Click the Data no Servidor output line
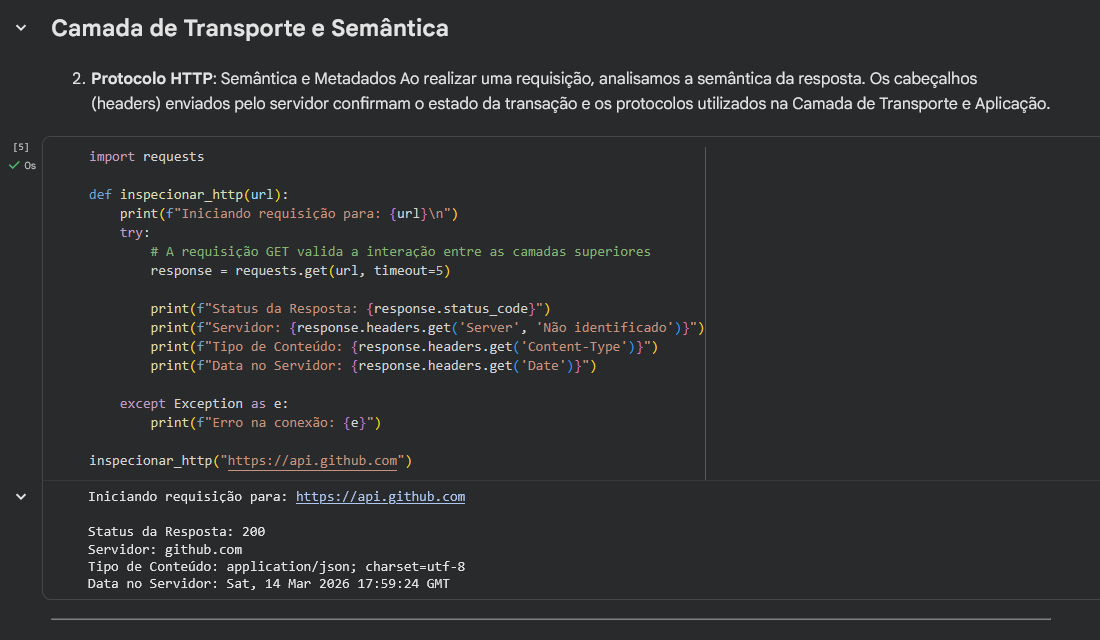 point(268,583)
